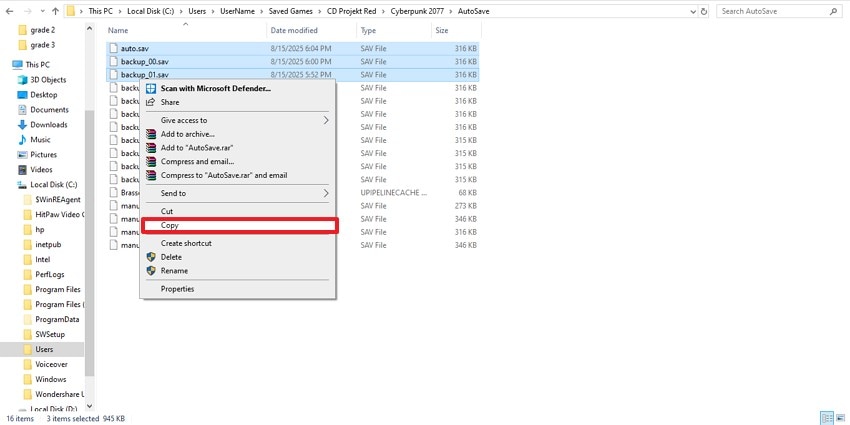Go back with the Back arrow
This screenshot has height=425, width=850.
pyautogui.click(x=9, y=11)
